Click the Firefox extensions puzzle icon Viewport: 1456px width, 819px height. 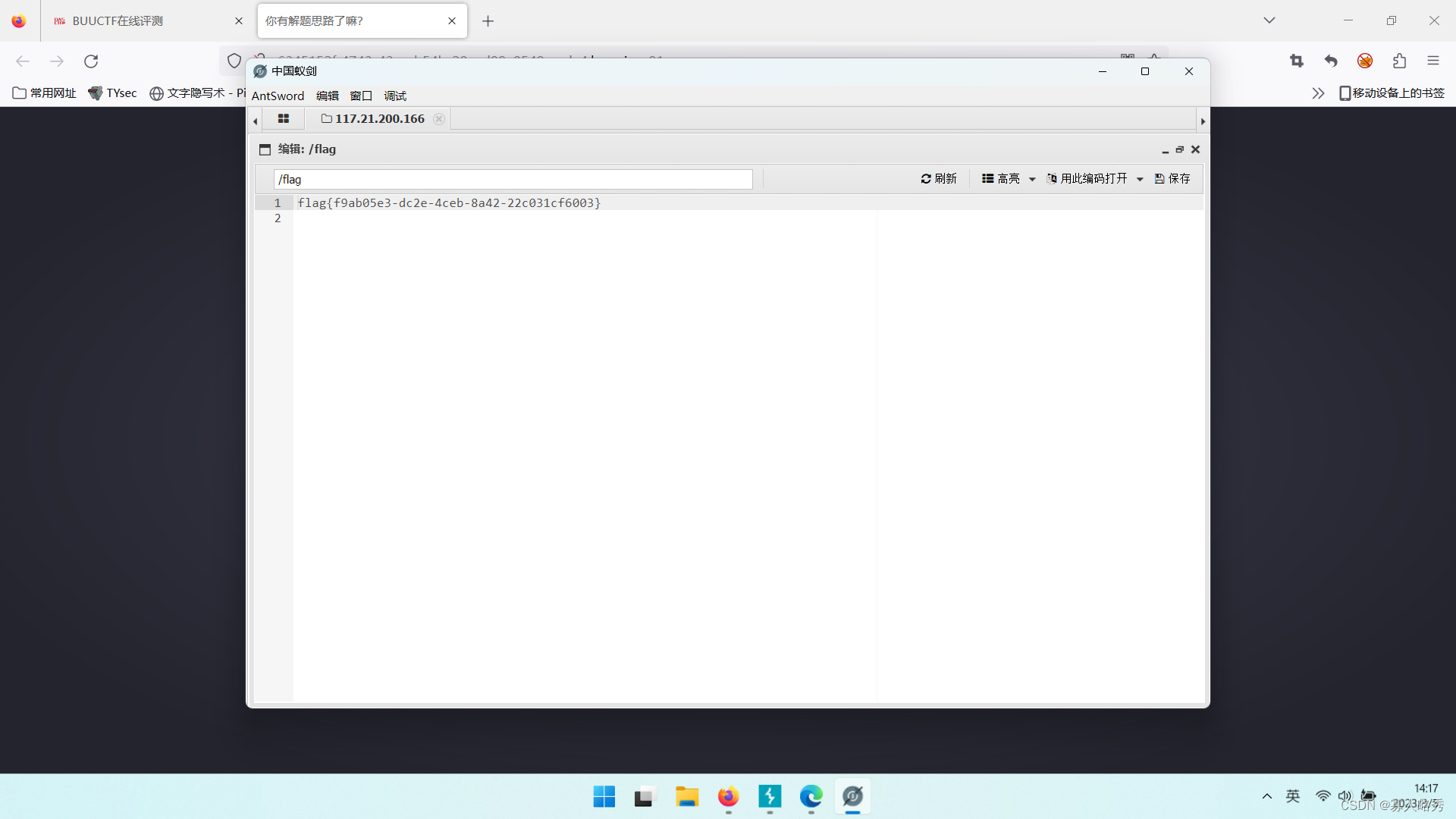pos(1399,61)
